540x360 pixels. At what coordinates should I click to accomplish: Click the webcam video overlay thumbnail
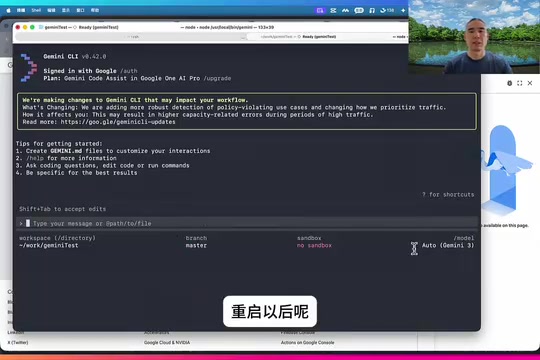click(474, 37)
